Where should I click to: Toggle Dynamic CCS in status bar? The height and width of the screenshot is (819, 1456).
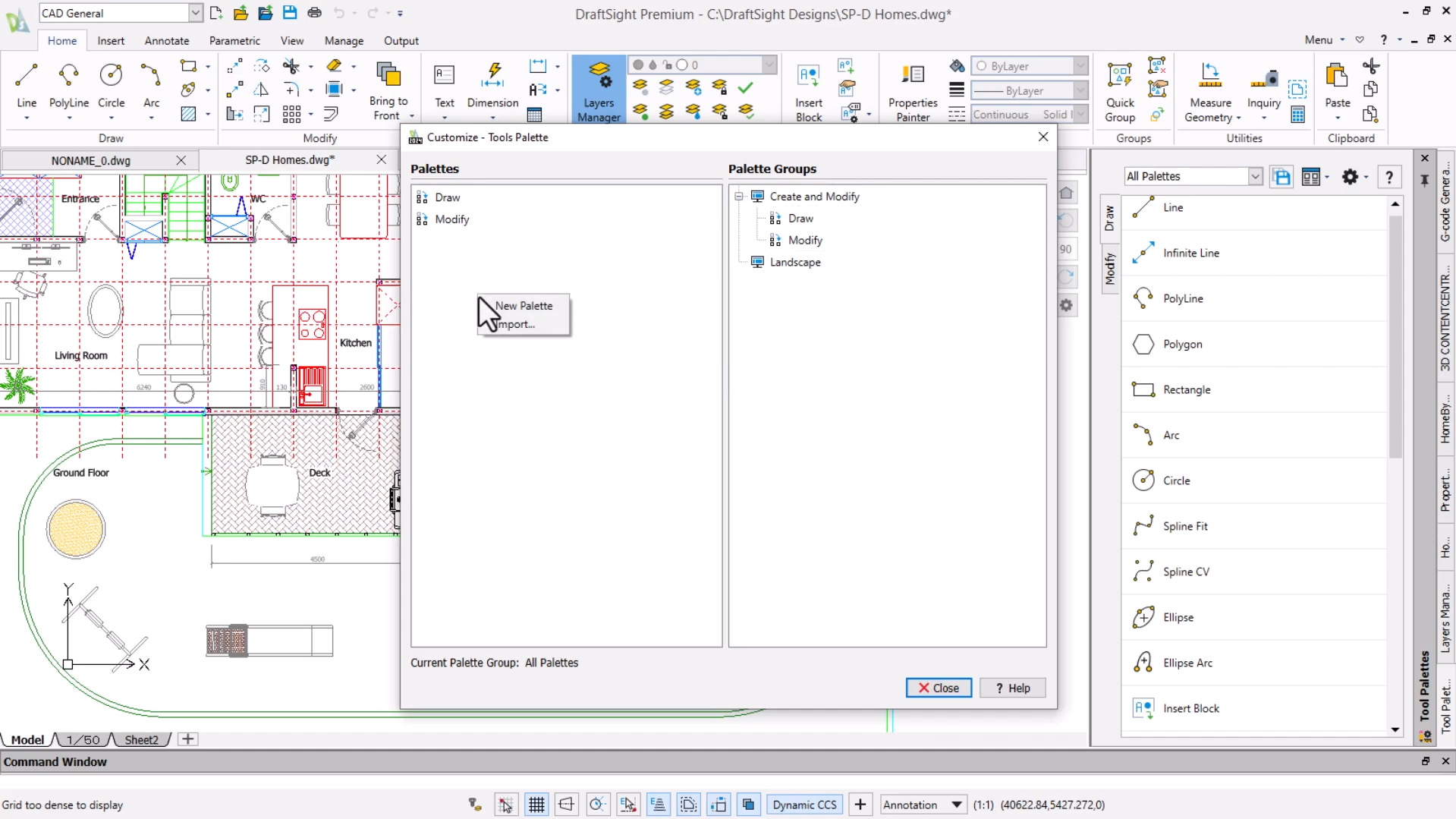click(804, 805)
